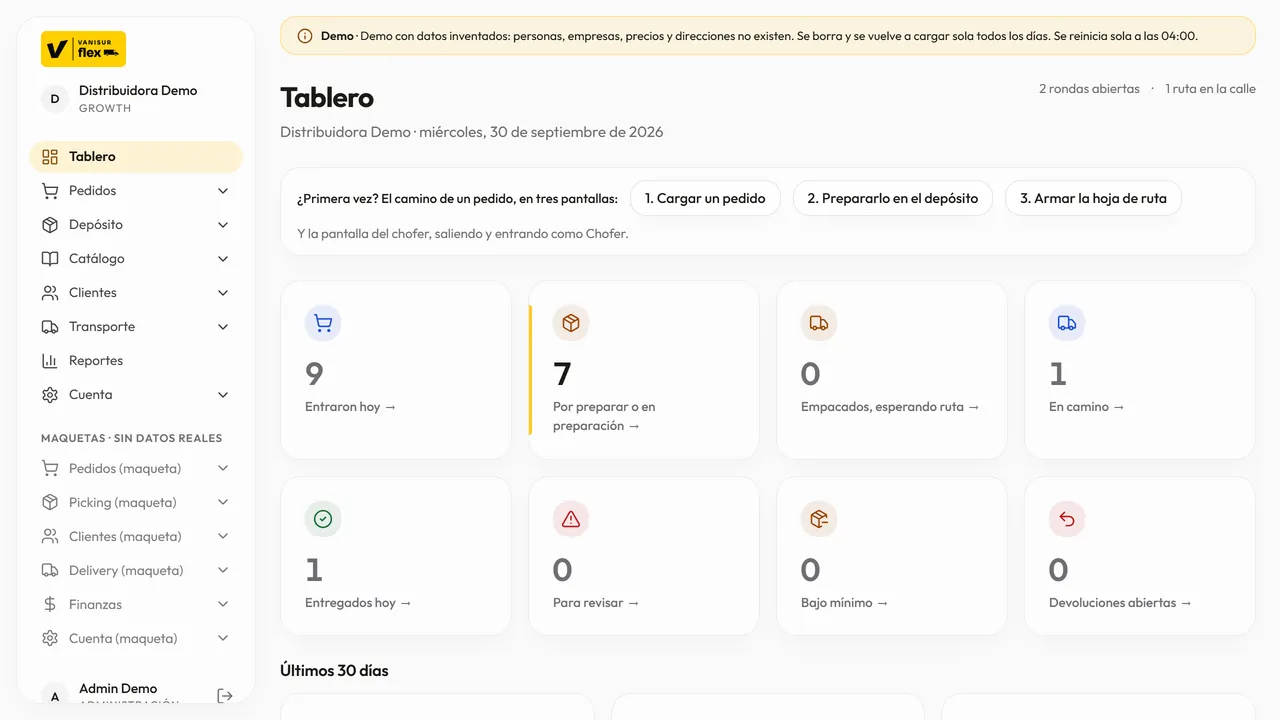Click the Vanisur flex logo
Screen dimensions: 1280x720
point(83,49)
